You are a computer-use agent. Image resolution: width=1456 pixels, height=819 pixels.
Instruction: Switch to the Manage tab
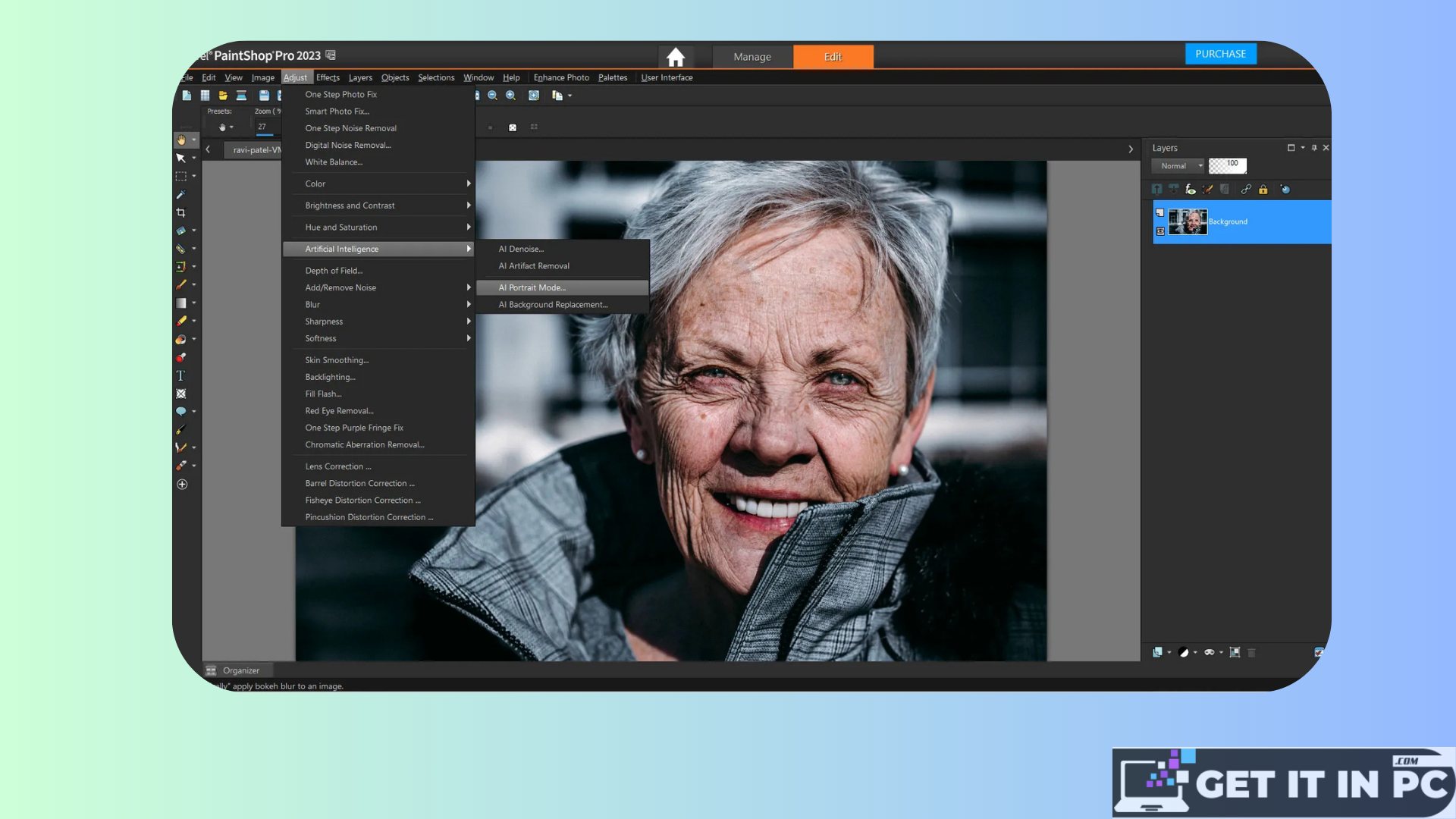click(x=752, y=57)
